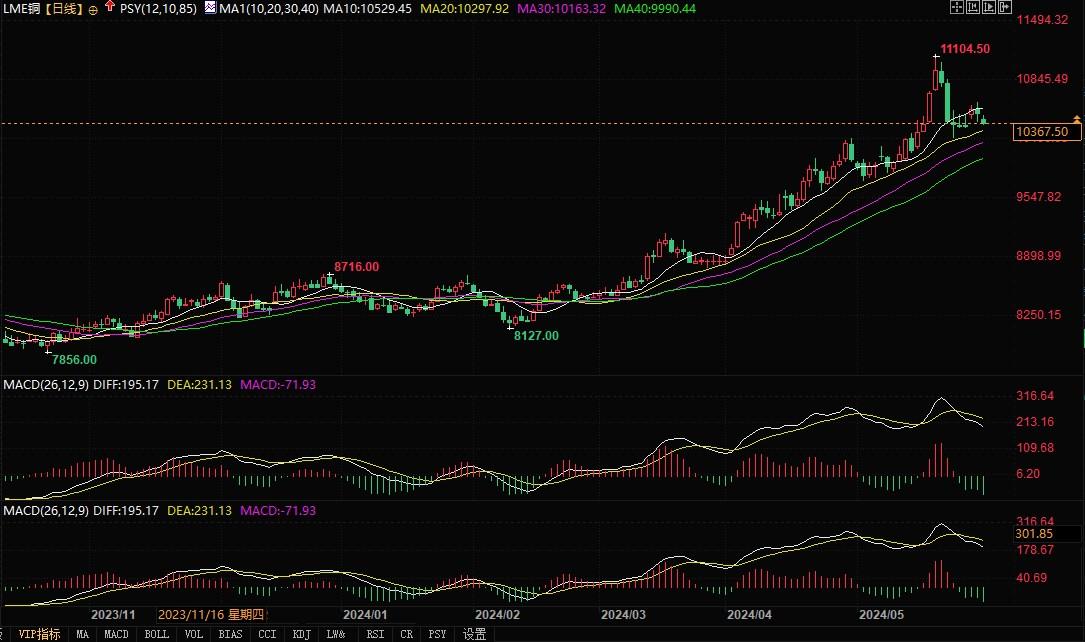Click DEA:231.13 in the upper MACD panel
Screen dimensions: 1085x642
(199, 385)
